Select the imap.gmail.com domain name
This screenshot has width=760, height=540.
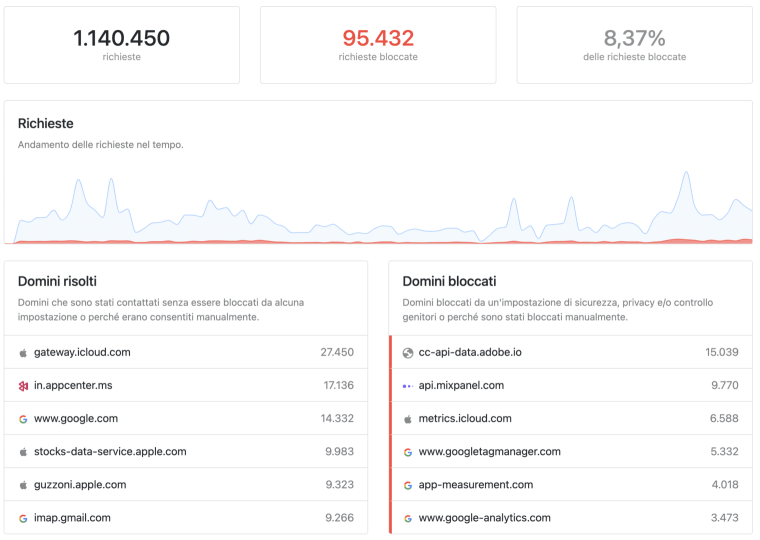pos(72,518)
